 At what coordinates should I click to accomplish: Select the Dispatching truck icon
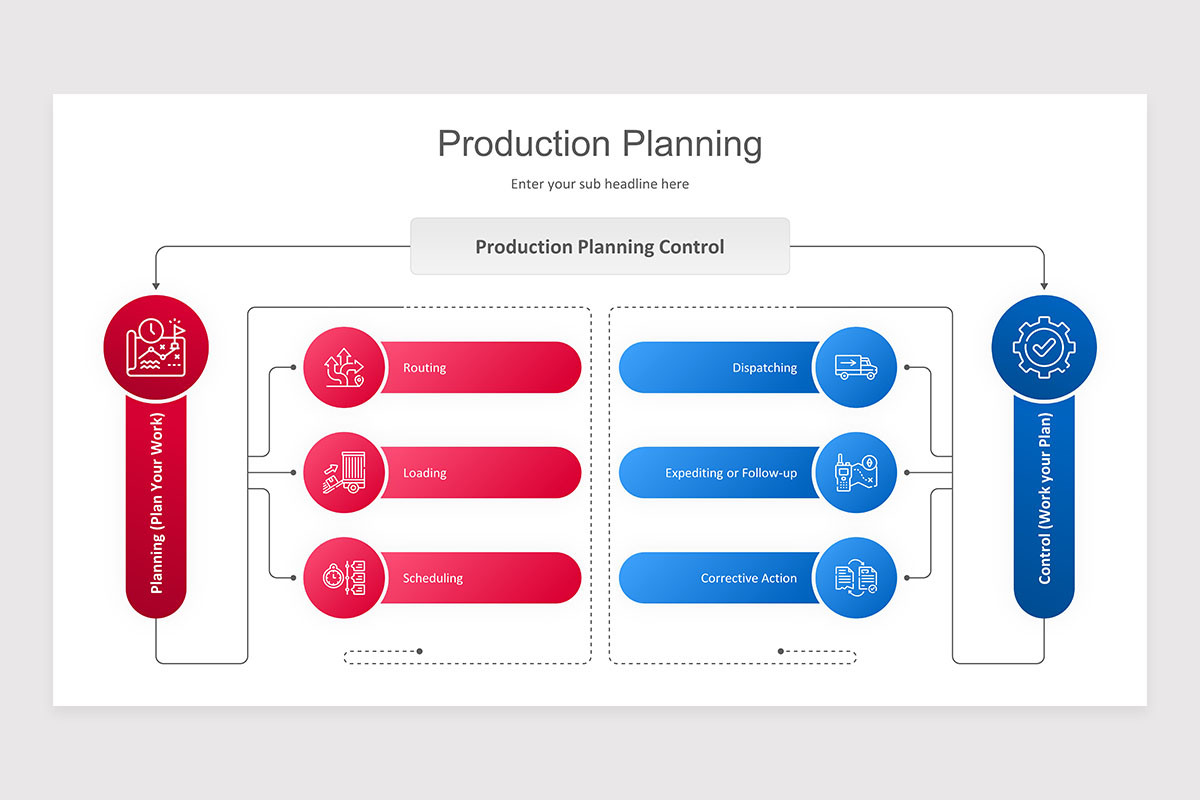tap(856, 368)
